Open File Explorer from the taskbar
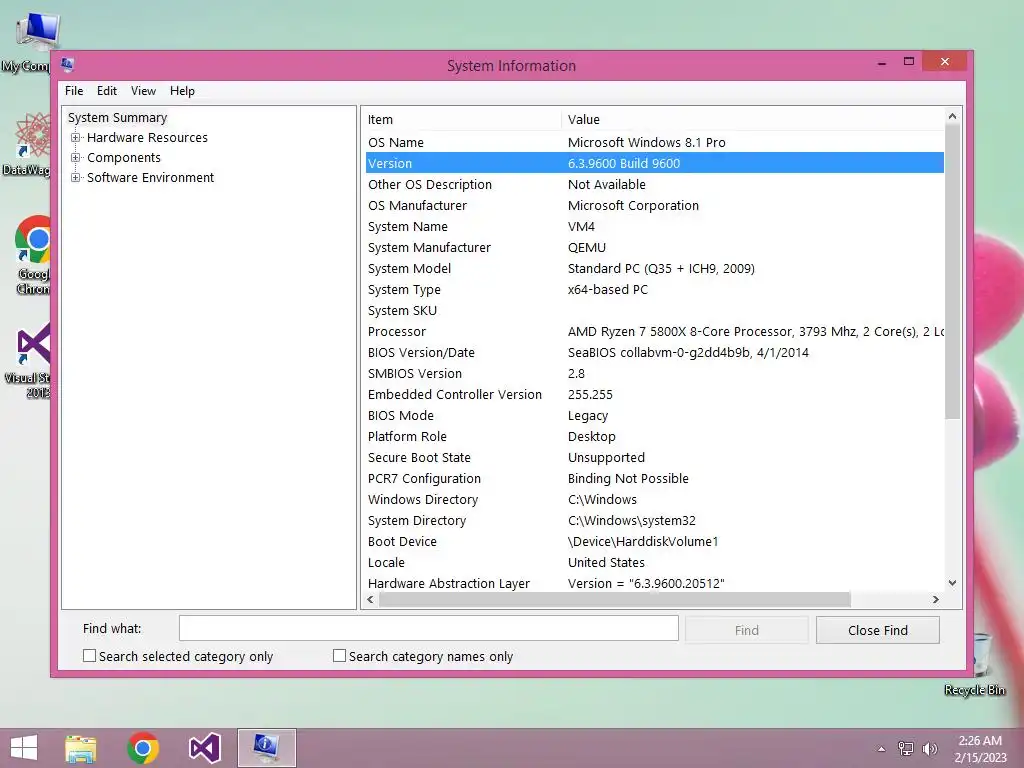 81,748
